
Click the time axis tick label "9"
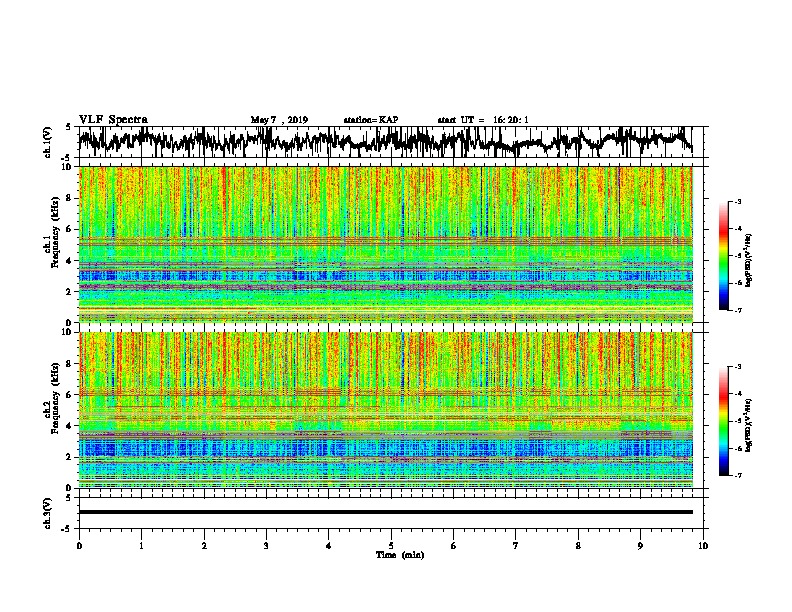[640, 545]
